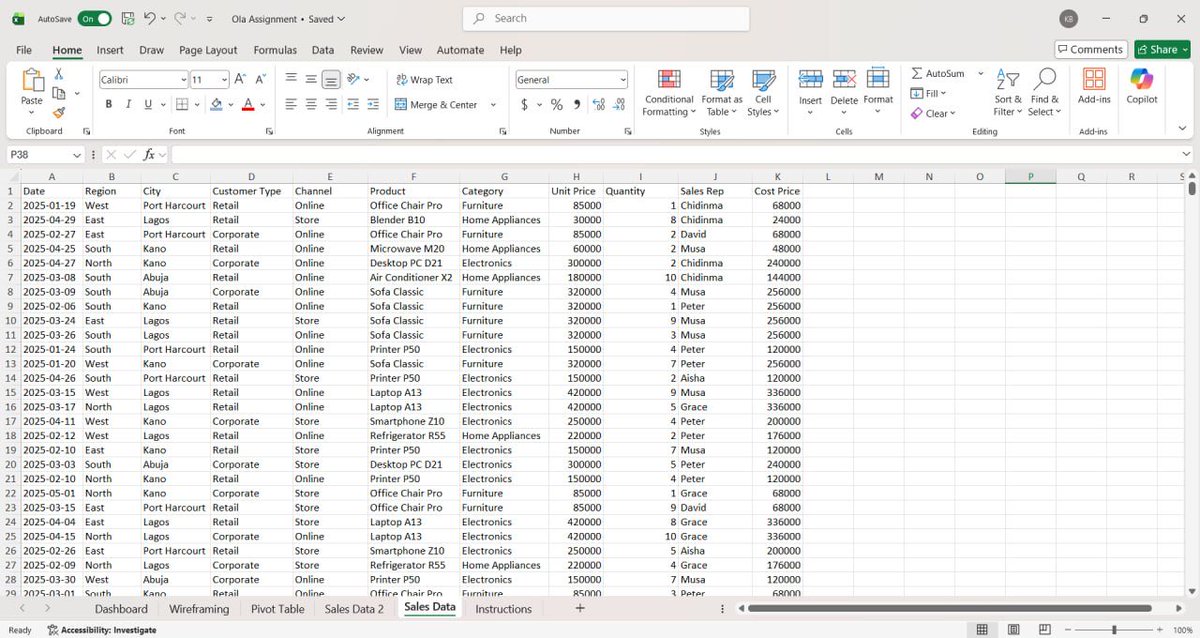Open Sort & Filter options
The width and height of the screenshot is (1200, 638).
point(1008,93)
